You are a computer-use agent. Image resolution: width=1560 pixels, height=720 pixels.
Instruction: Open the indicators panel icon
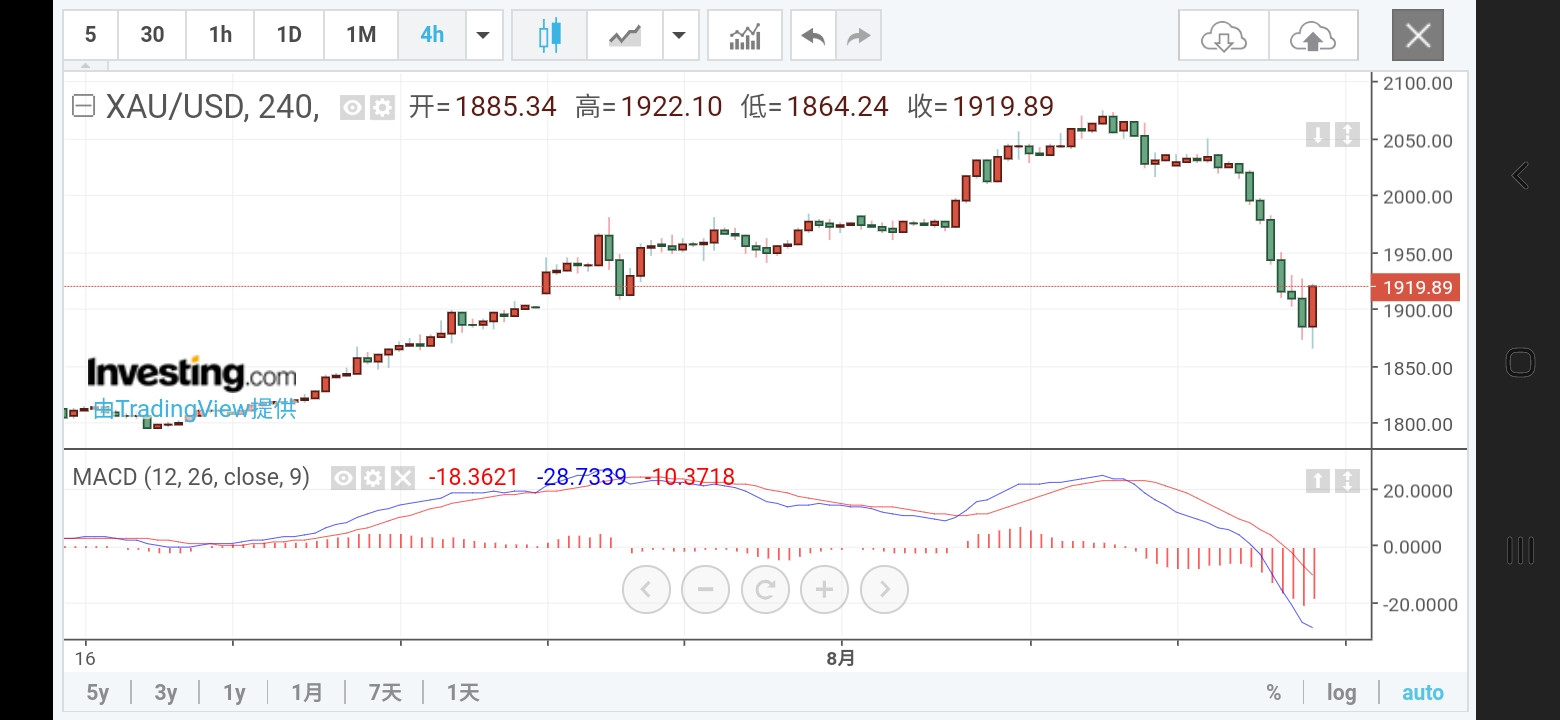745,36
